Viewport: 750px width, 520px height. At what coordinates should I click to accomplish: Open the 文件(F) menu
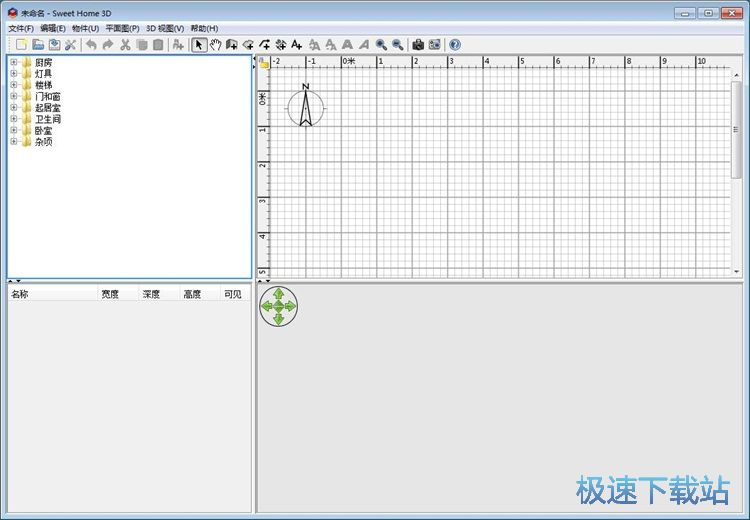point(21,28)
